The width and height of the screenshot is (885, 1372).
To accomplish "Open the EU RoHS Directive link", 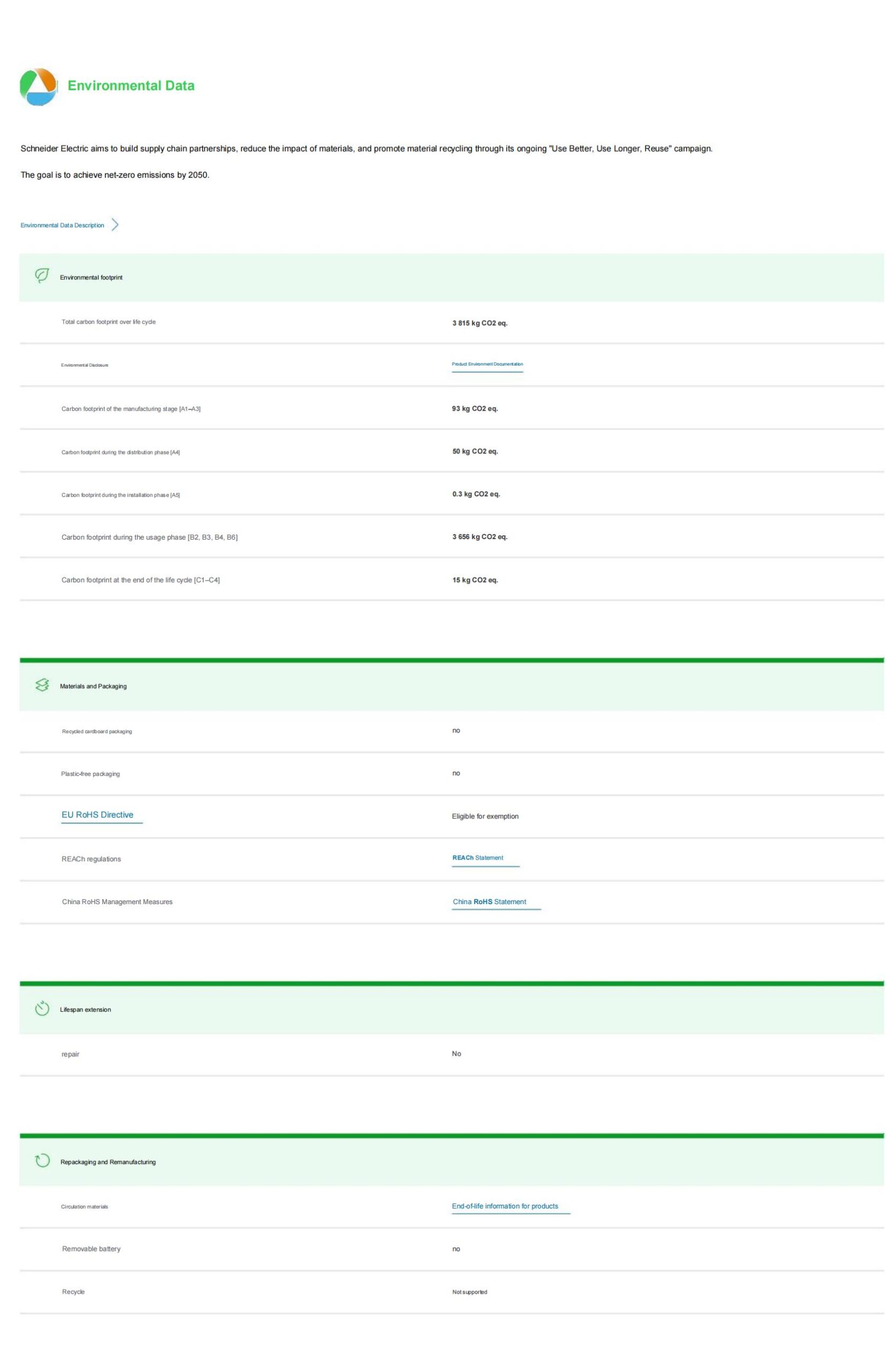I will coord(97,815).
